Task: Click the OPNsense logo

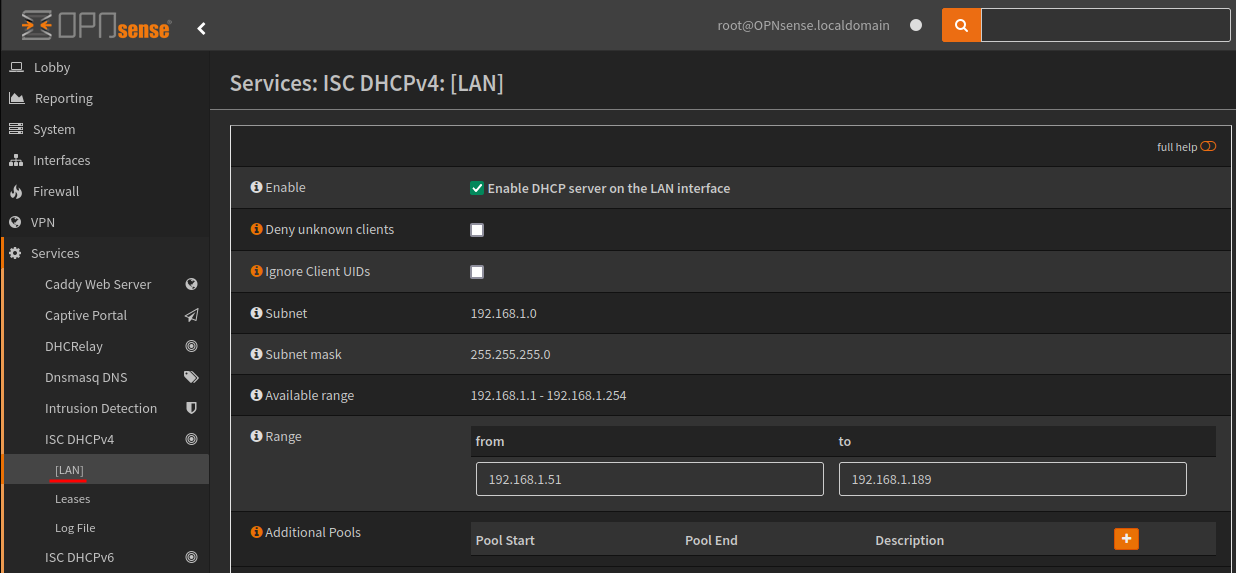Action: coord(95,26)
